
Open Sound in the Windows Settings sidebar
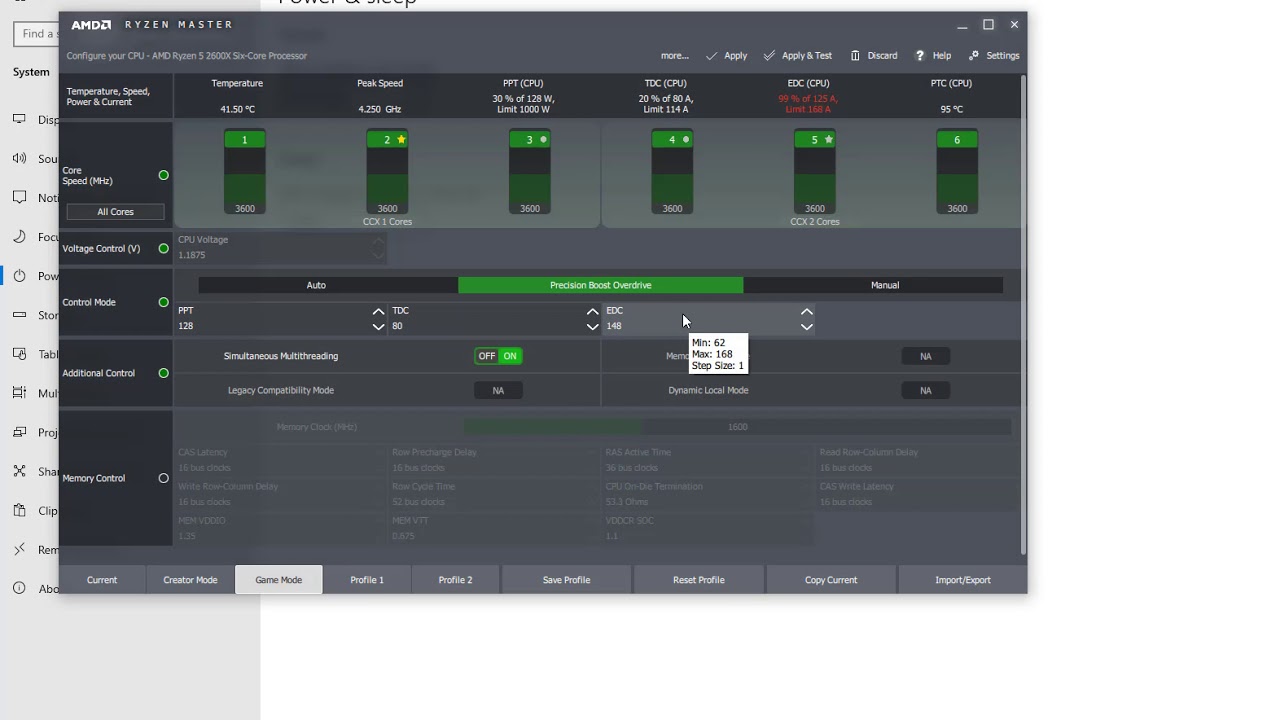[35, 159]
